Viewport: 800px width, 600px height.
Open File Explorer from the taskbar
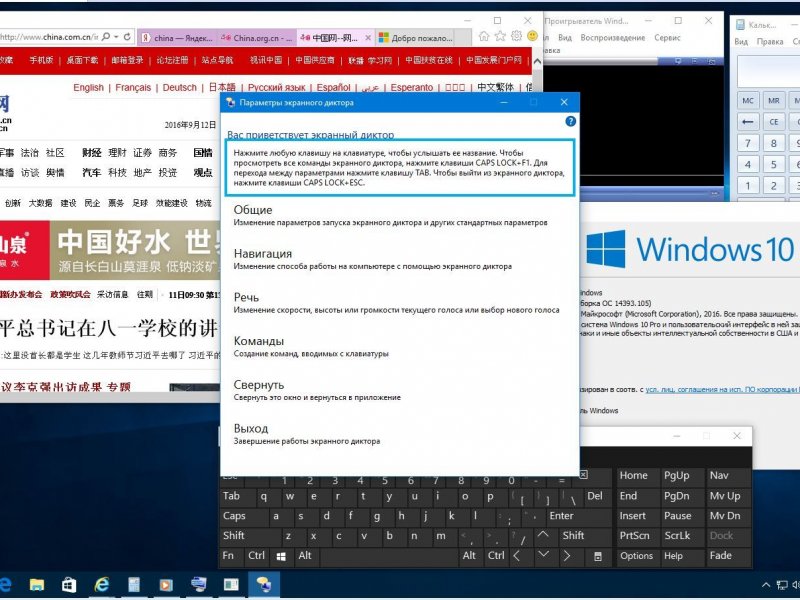coord(36,585)
